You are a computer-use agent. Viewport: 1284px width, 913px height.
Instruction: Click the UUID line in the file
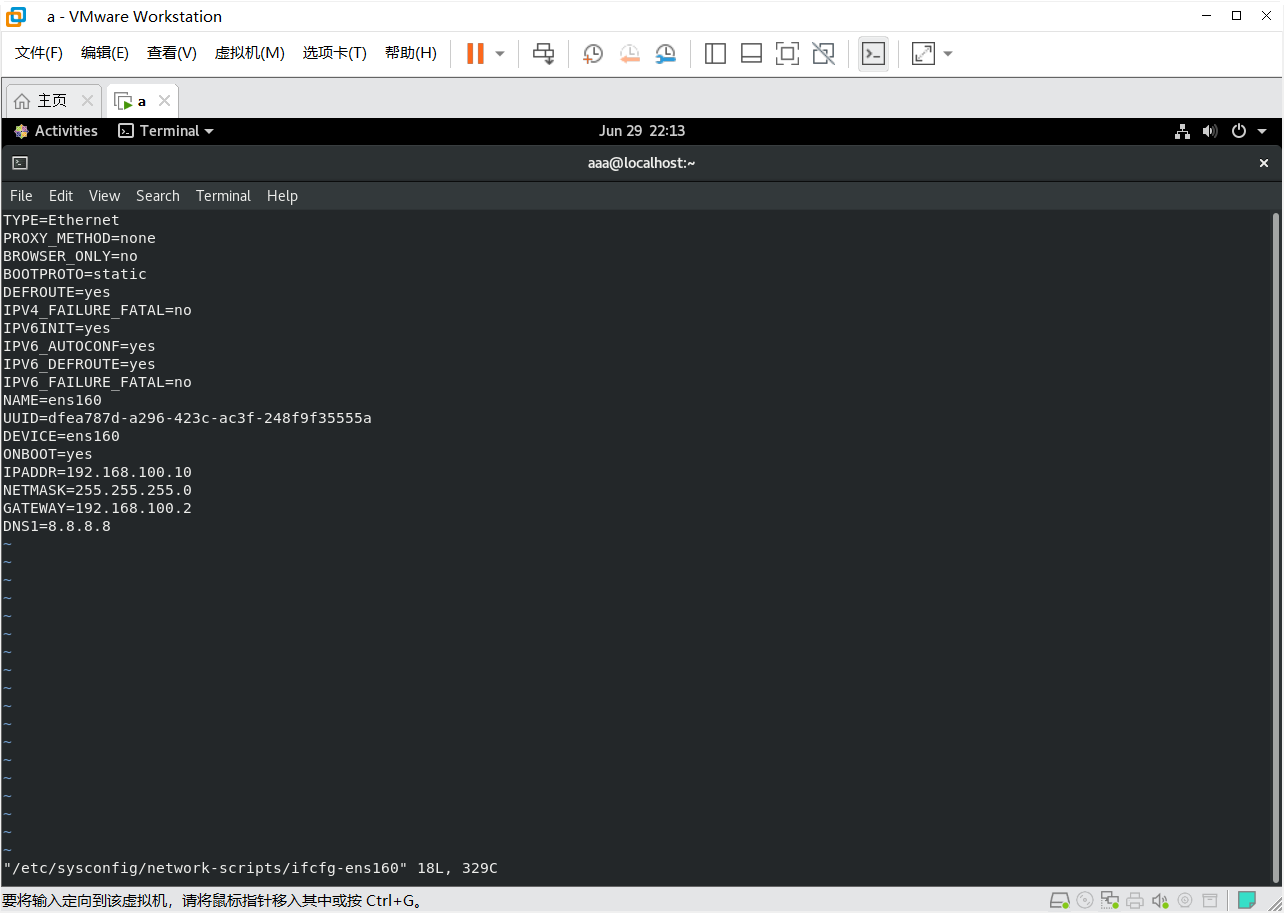(x=187, y=418)
